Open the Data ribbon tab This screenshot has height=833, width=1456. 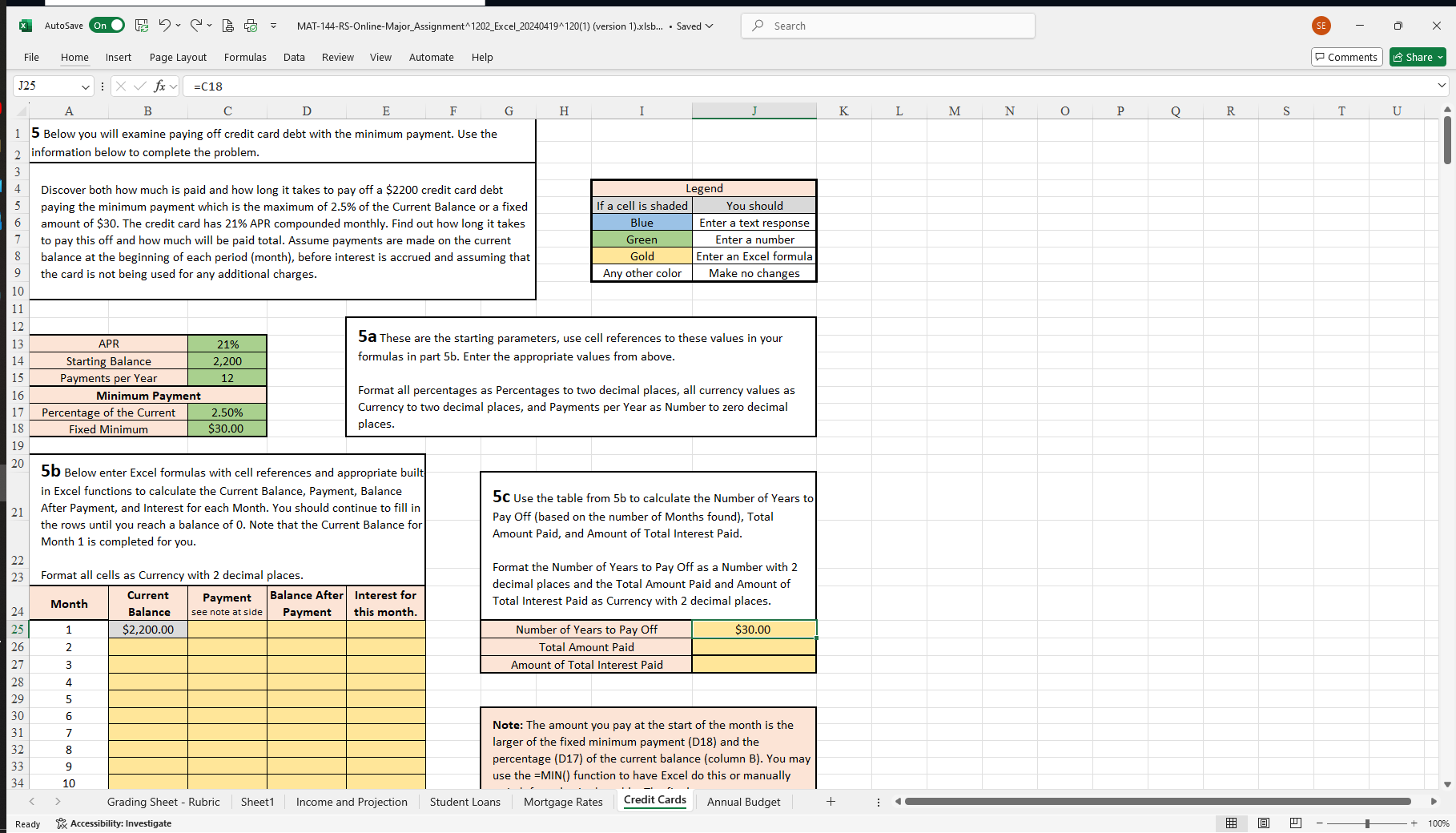point(294,57)
